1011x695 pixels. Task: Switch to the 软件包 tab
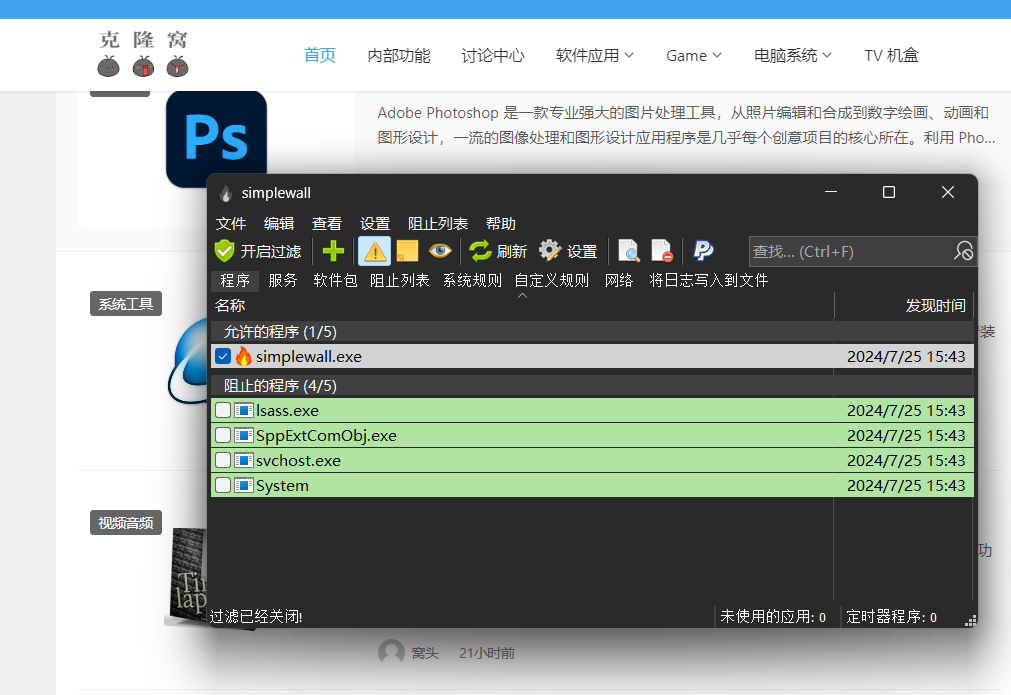tap(335, 280)
